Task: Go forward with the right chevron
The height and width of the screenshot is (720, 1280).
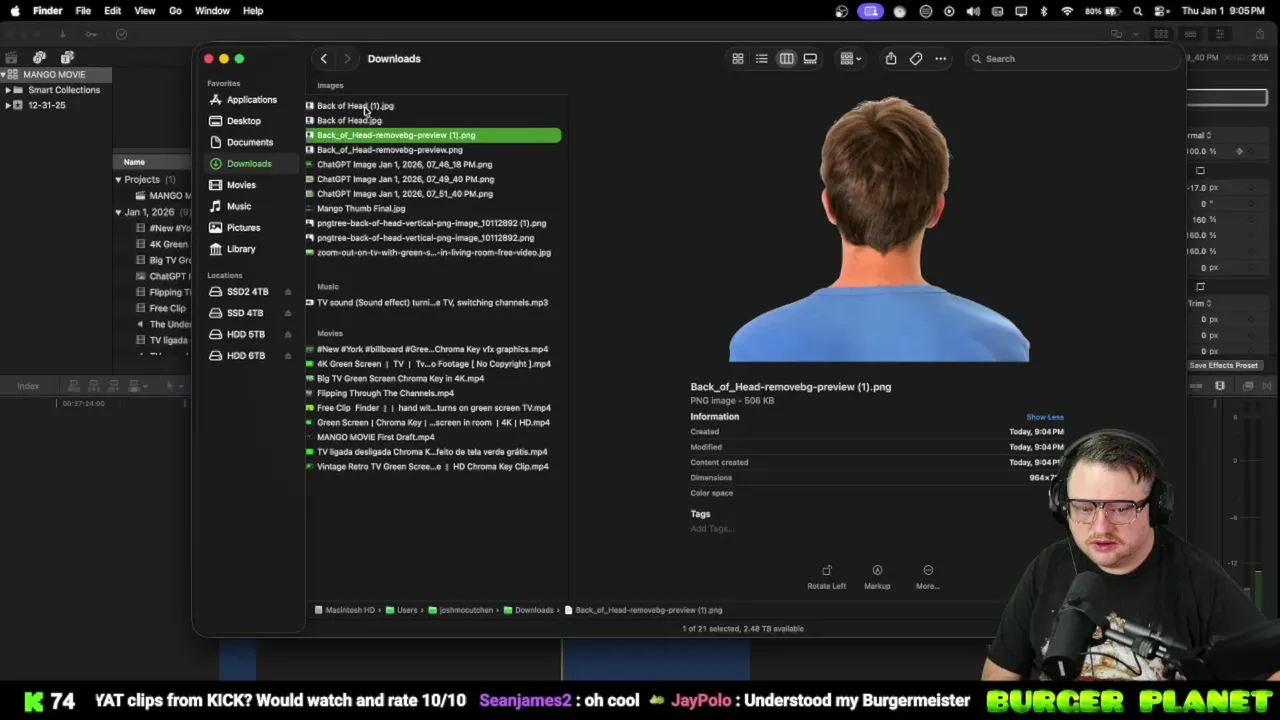Action: [x=347, y=59]
